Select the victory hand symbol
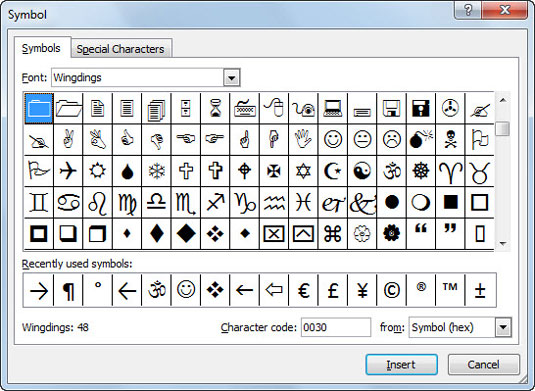This screenshot has width=535, height=391. click(68, 139)
